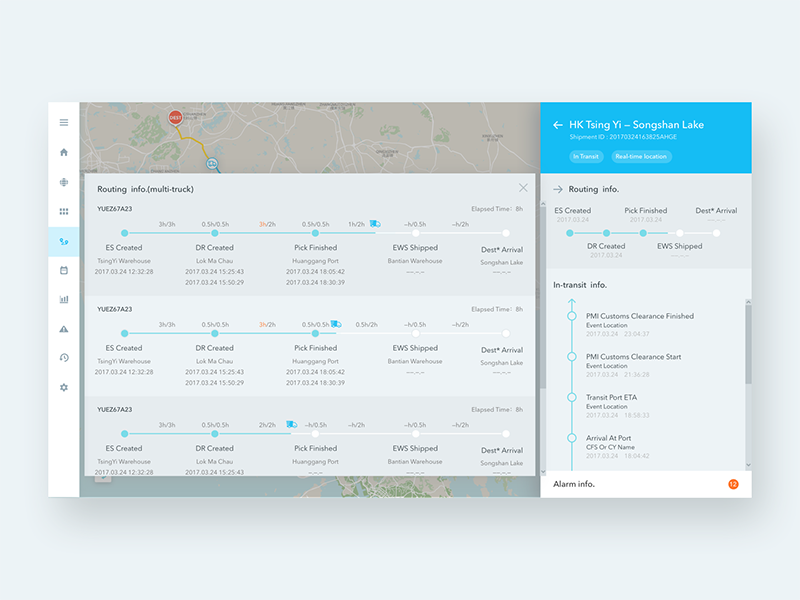The image size is (800, 600).
Task: Click the Routing info.(multi-truck) heading
Action: click(145, 189)
